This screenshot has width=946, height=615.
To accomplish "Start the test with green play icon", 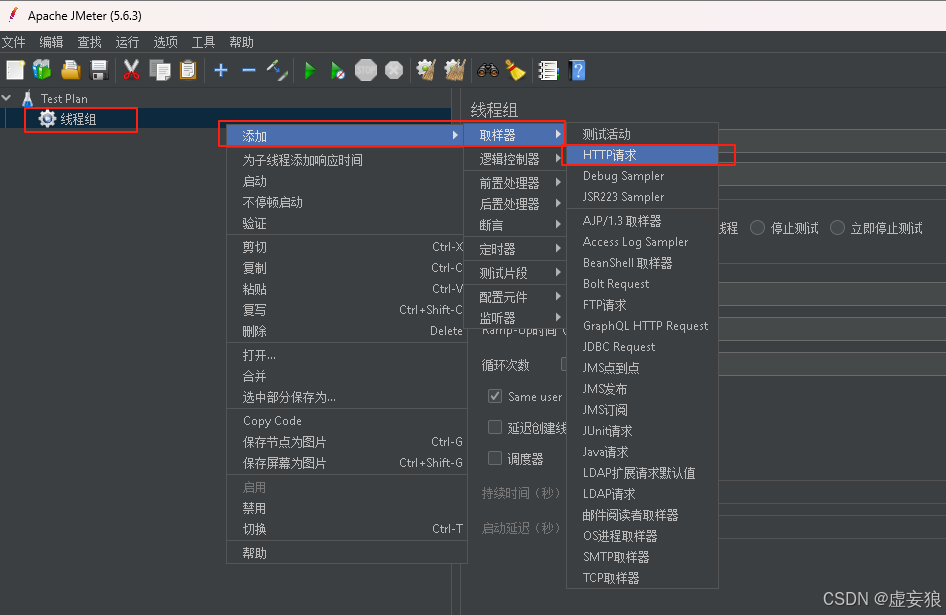I will [310, 70].
